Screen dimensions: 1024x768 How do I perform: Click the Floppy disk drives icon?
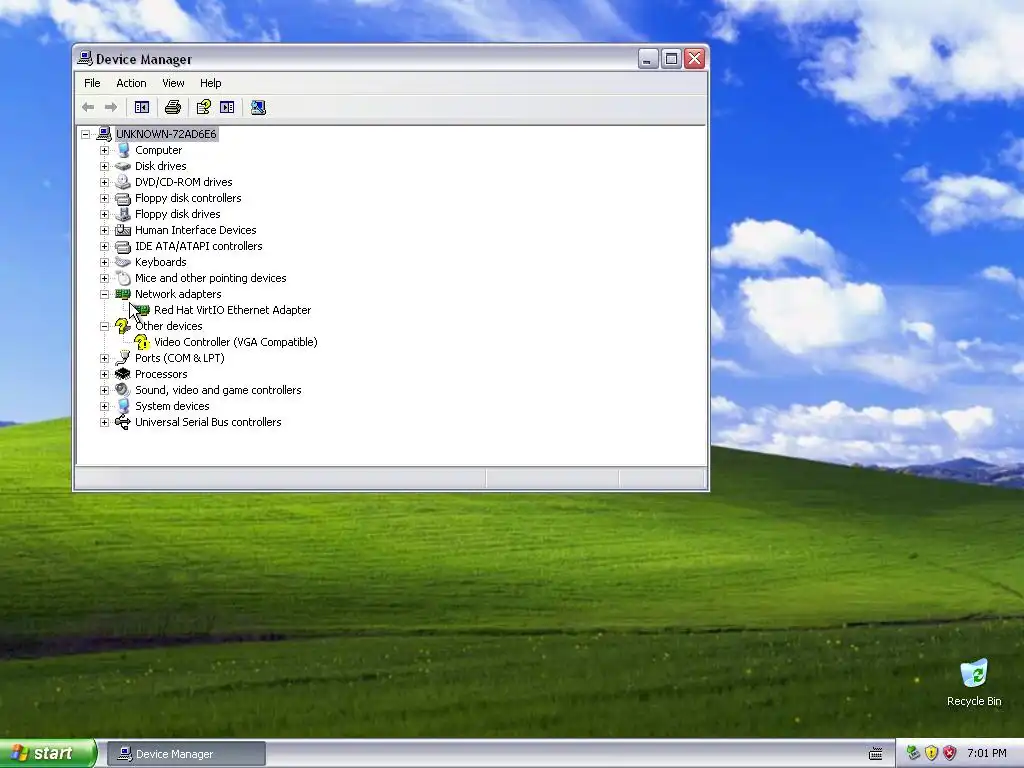click(123, 214)
